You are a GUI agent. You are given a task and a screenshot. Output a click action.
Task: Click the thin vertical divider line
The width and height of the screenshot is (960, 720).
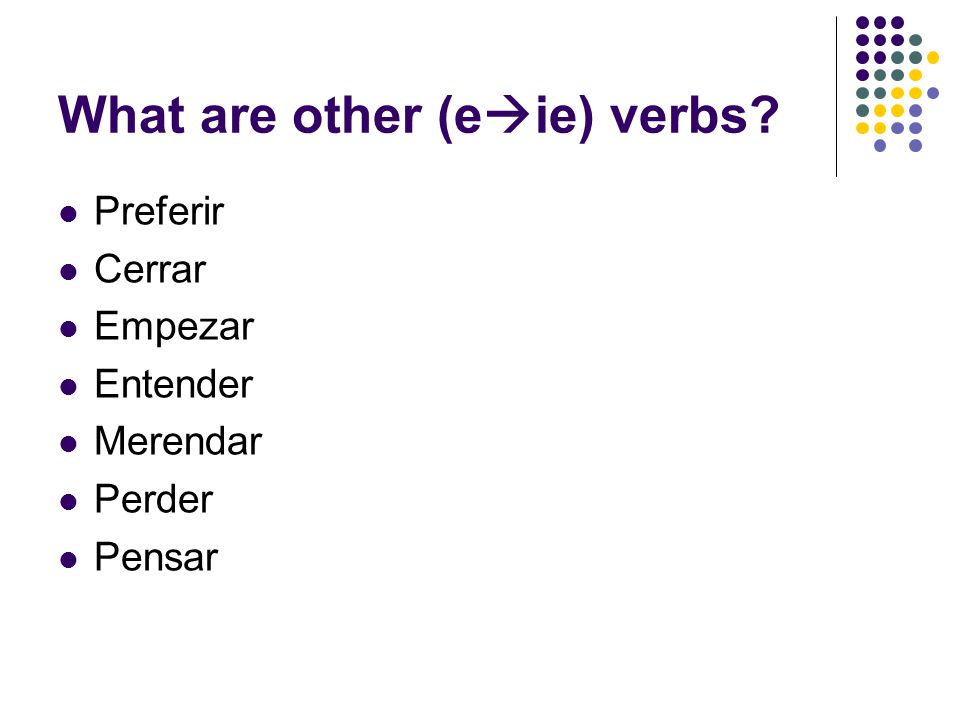(836, 97)
